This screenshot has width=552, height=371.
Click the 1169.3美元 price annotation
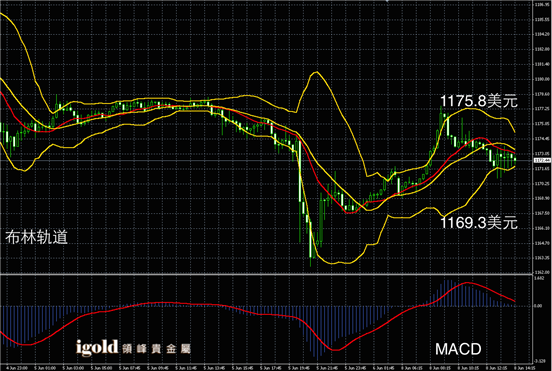click(x=479, y=222)
